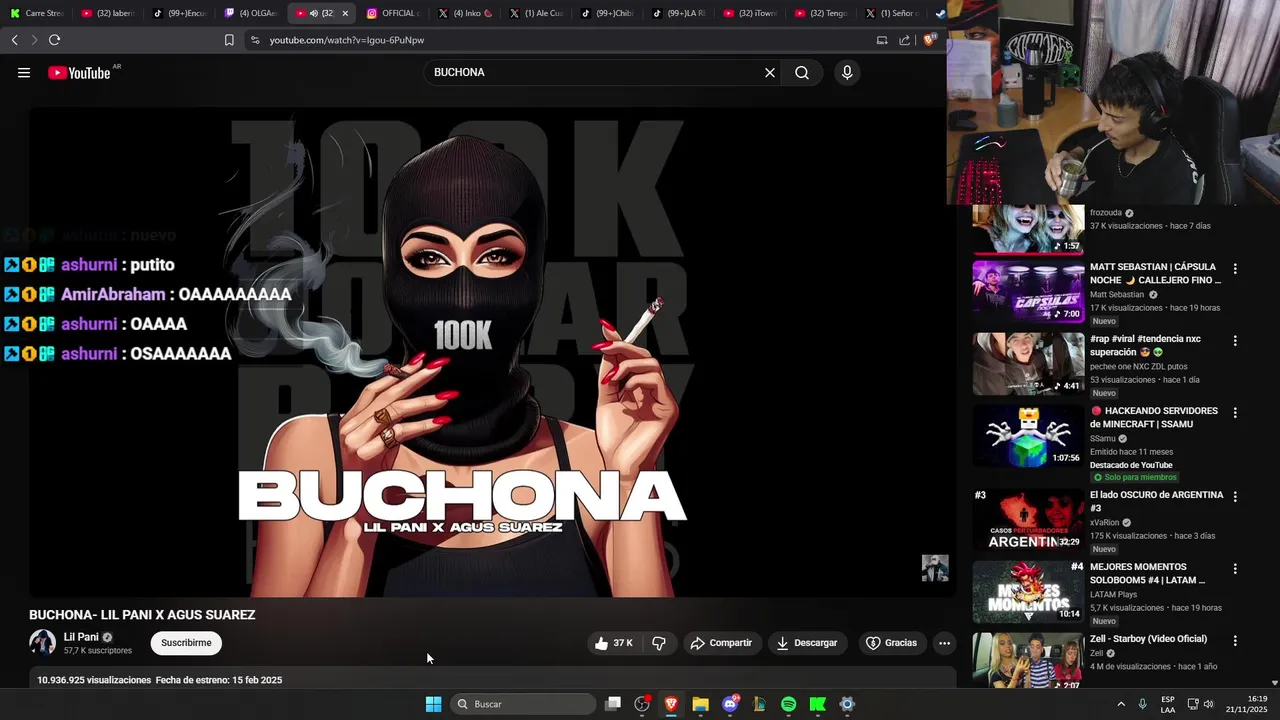This screenshot has width=1280, height=720.
Task: Click the magnifier search button
Action: [802, 73]
